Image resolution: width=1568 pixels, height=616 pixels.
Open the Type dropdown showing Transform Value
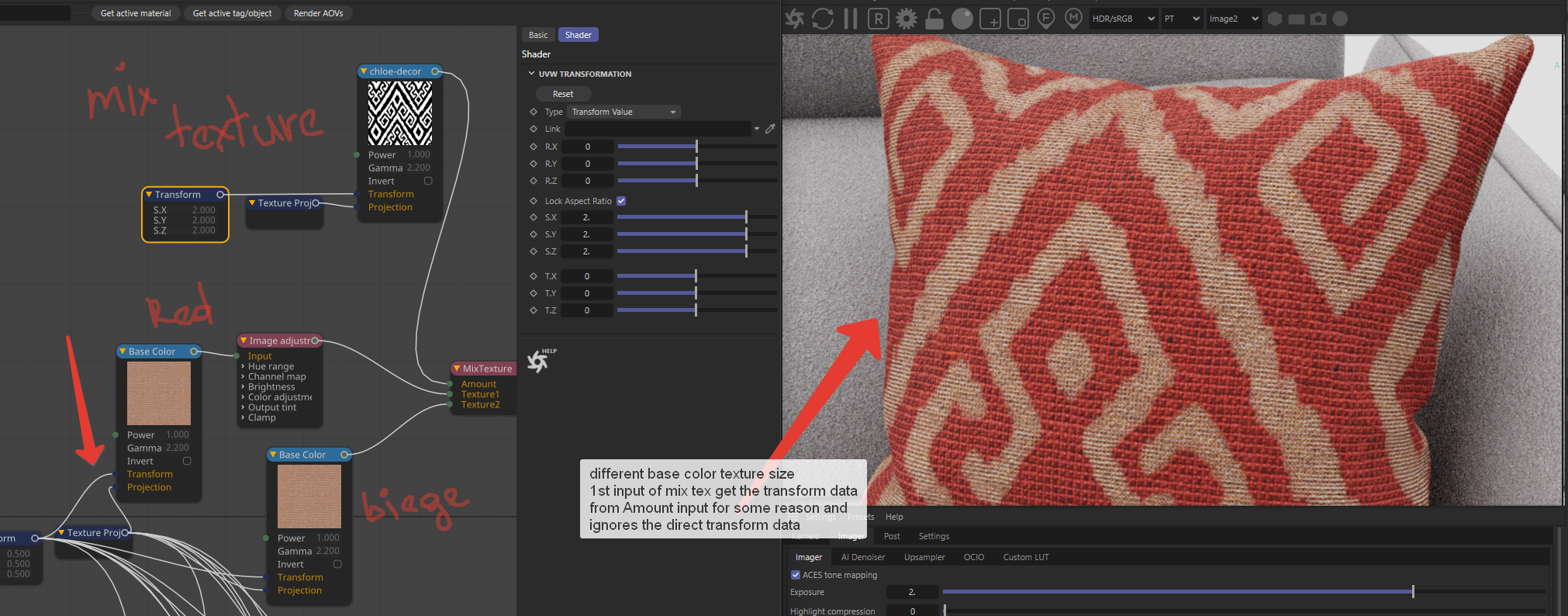624,112
